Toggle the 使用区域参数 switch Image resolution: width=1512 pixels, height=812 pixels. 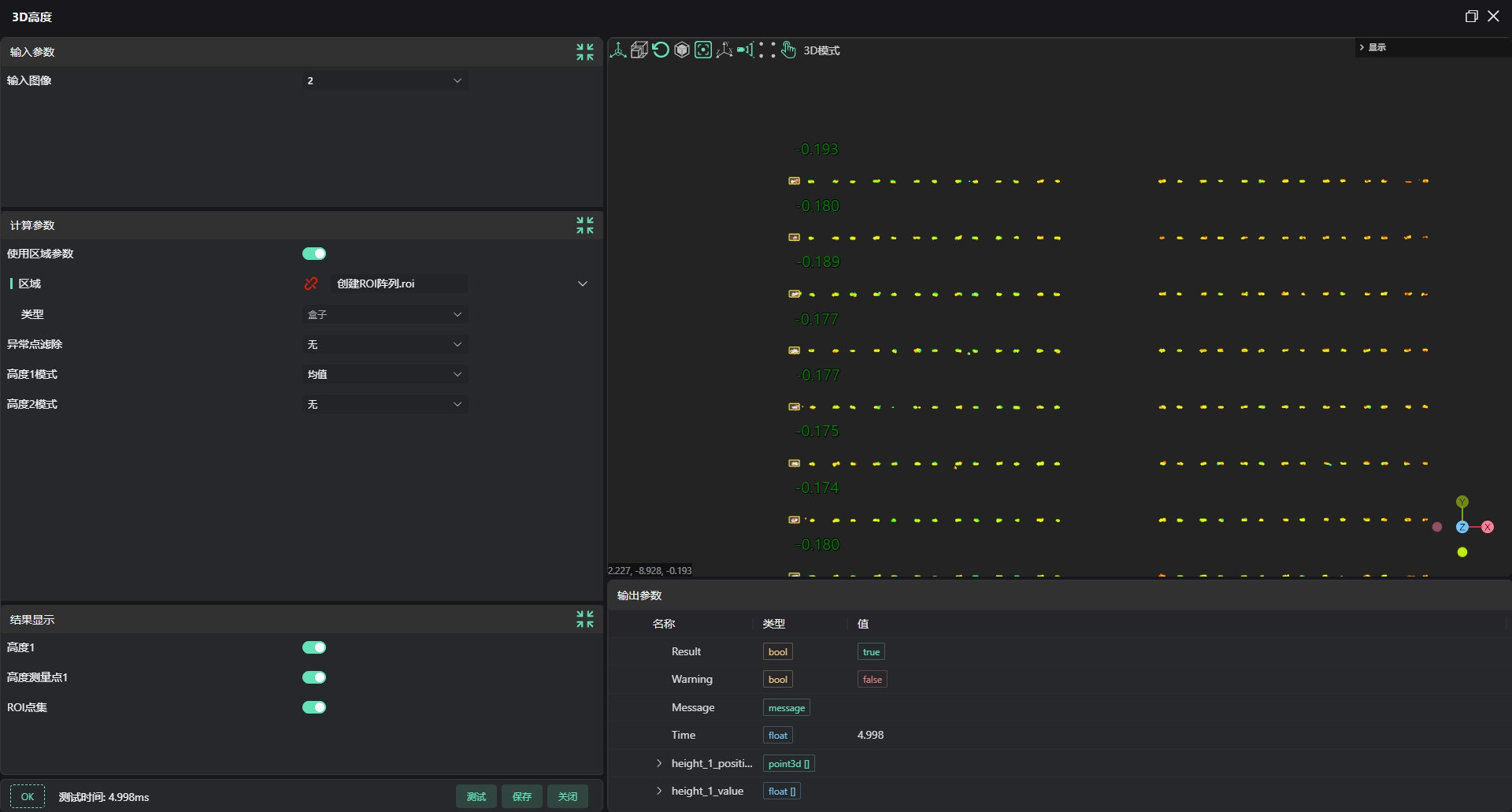pos(314,254)
